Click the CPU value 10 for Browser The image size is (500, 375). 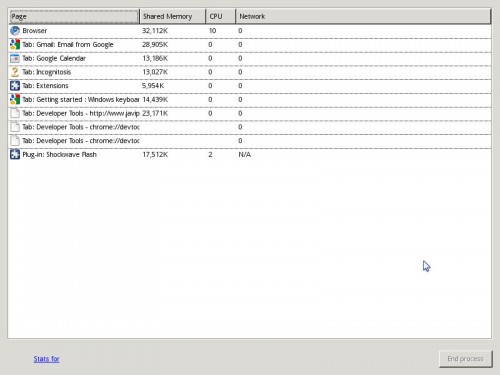coord(212,31)
